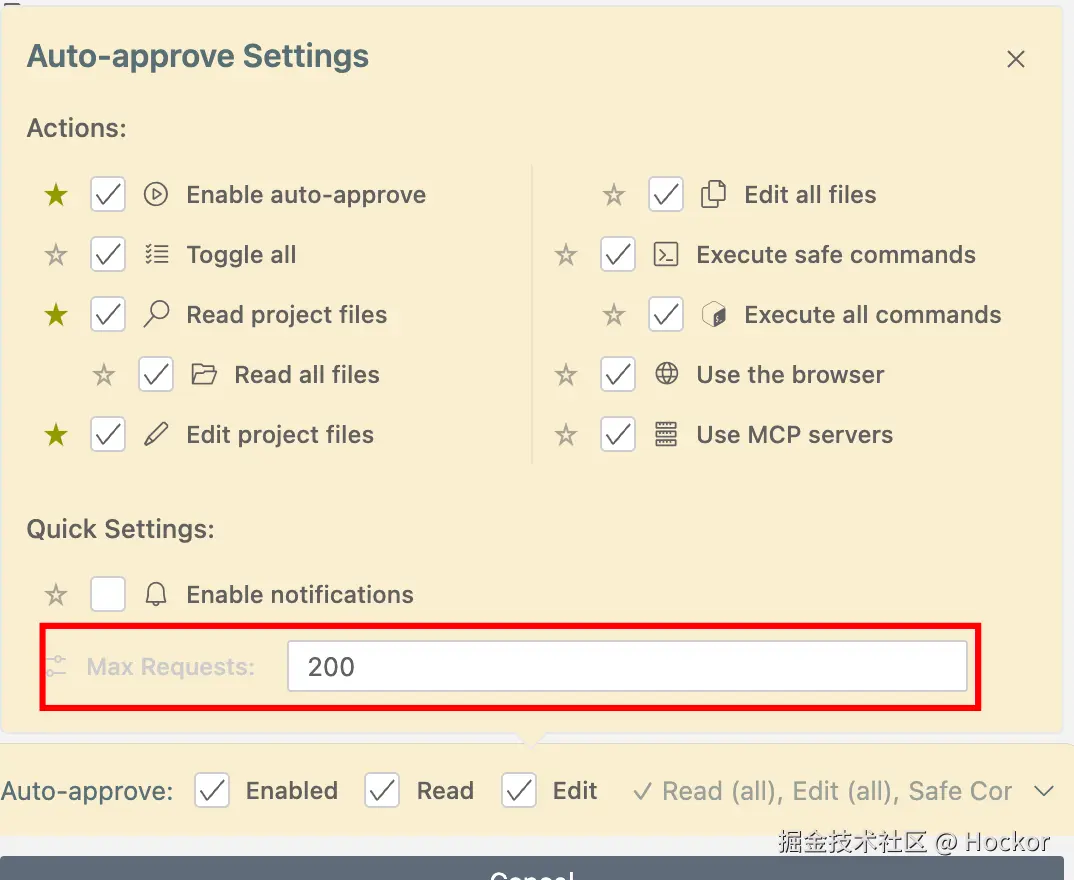The width and height of the screenshot is (1074, 880).
Task: Click the favorite star beside Enable auto-approve
Action: pyautogui.click(x=56, y=195)
